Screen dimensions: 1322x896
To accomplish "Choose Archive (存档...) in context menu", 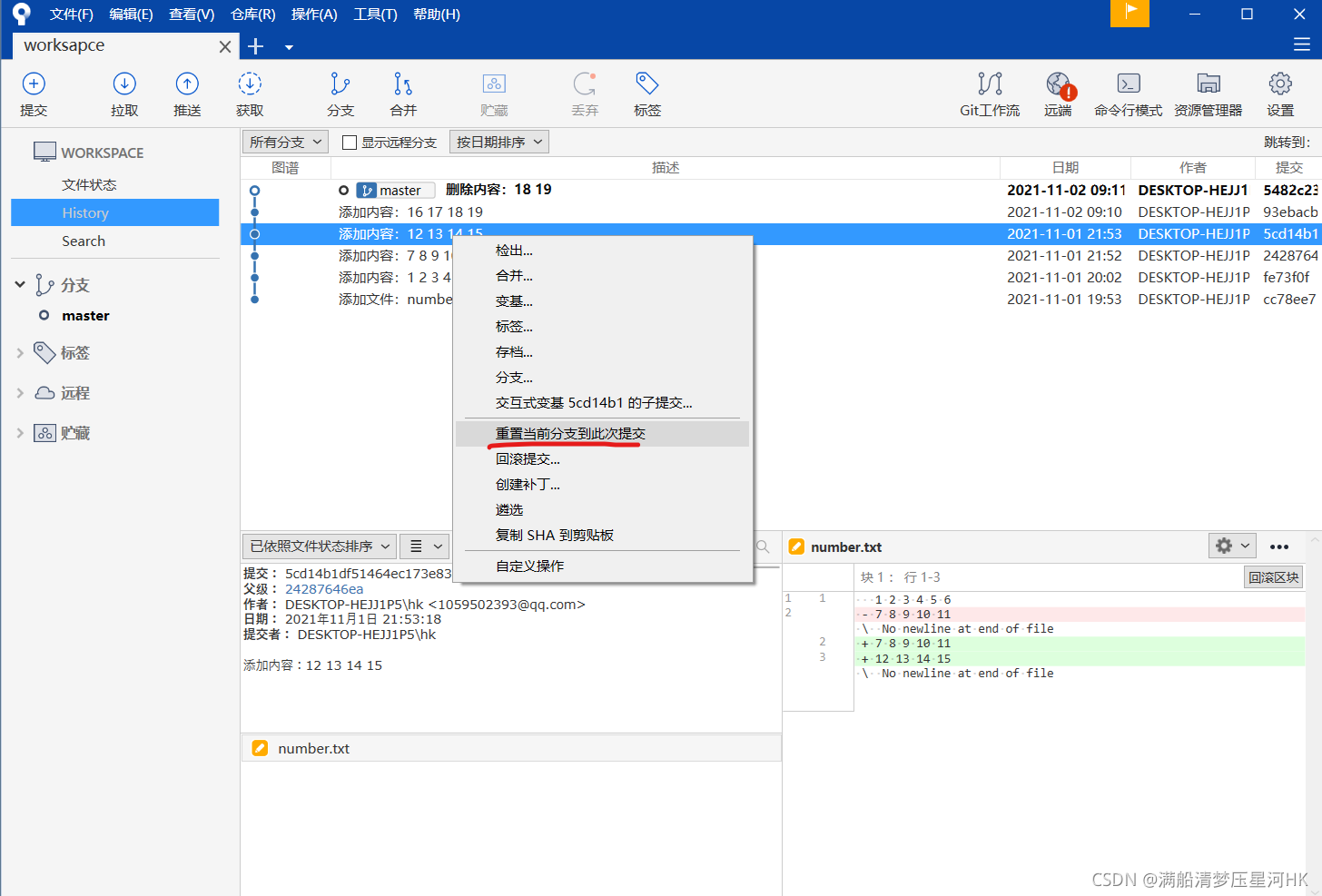I will 603,351.
